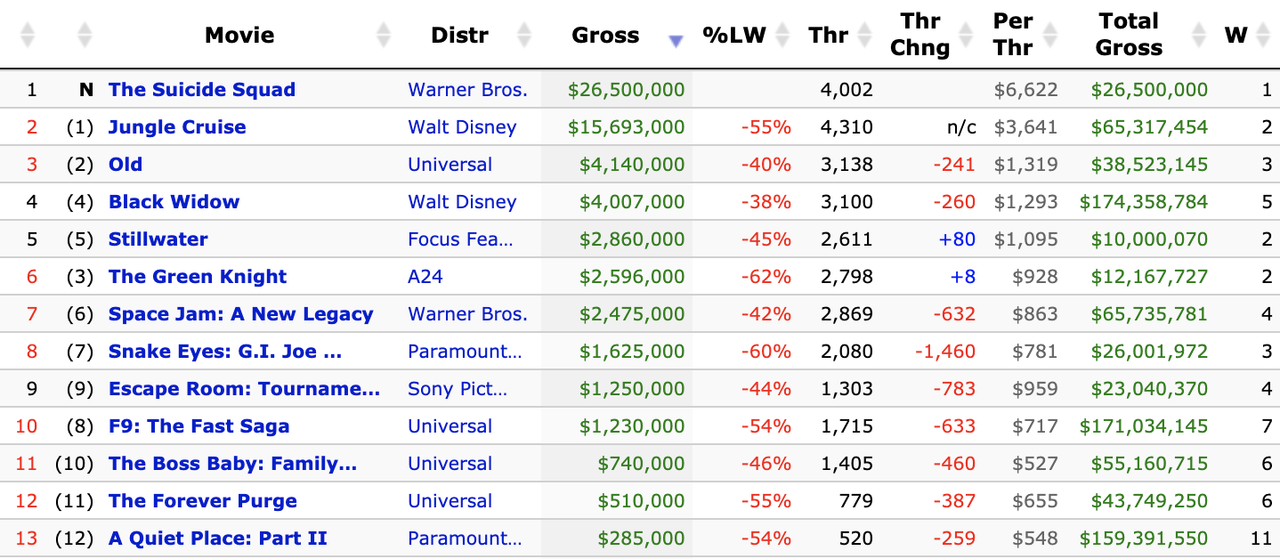Image resolution: width=1280 pixels, height=559 pixels.
Task: Click Universal in The Forever Purge row
Action: pyautogui.click(x=450, y=501)
